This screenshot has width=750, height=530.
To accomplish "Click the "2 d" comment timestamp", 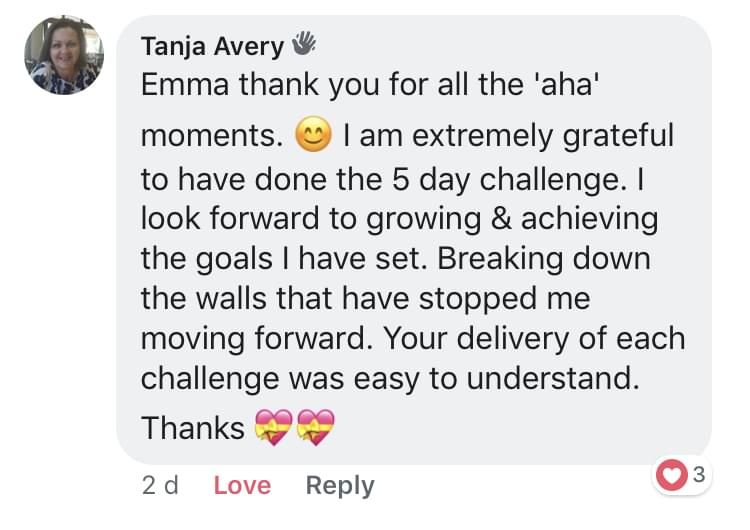I will [x=160, y=486].
